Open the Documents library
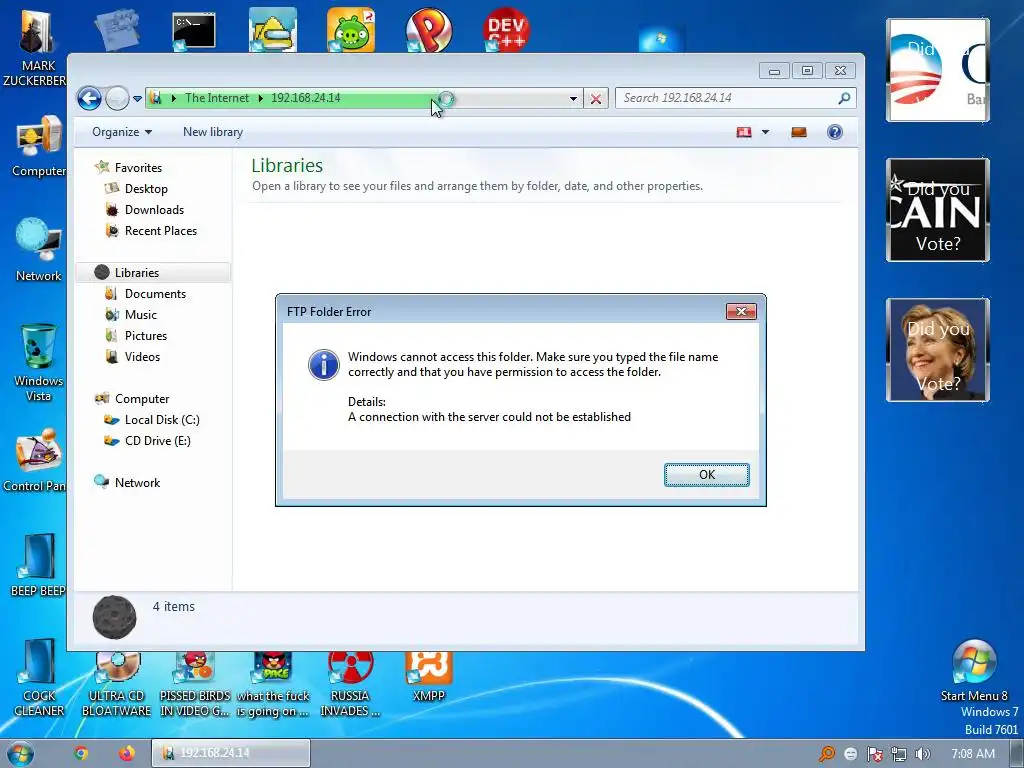Image resolution: width=1024 pixels, height=768 pixels. click(x=155, y=294)
